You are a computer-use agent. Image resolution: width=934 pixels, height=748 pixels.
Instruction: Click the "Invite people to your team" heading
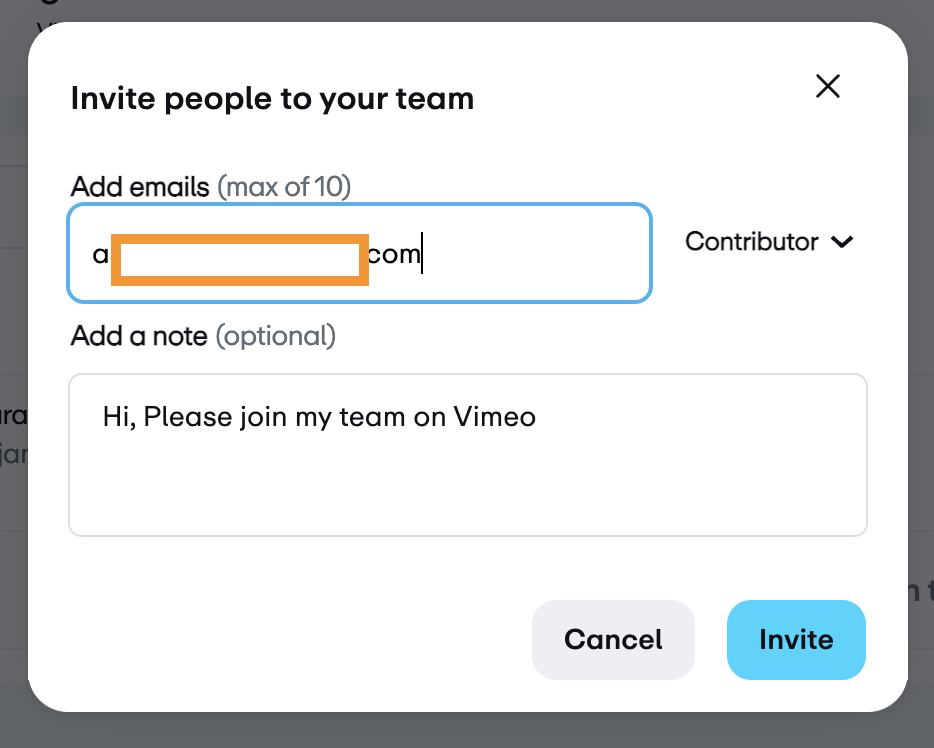272,99
